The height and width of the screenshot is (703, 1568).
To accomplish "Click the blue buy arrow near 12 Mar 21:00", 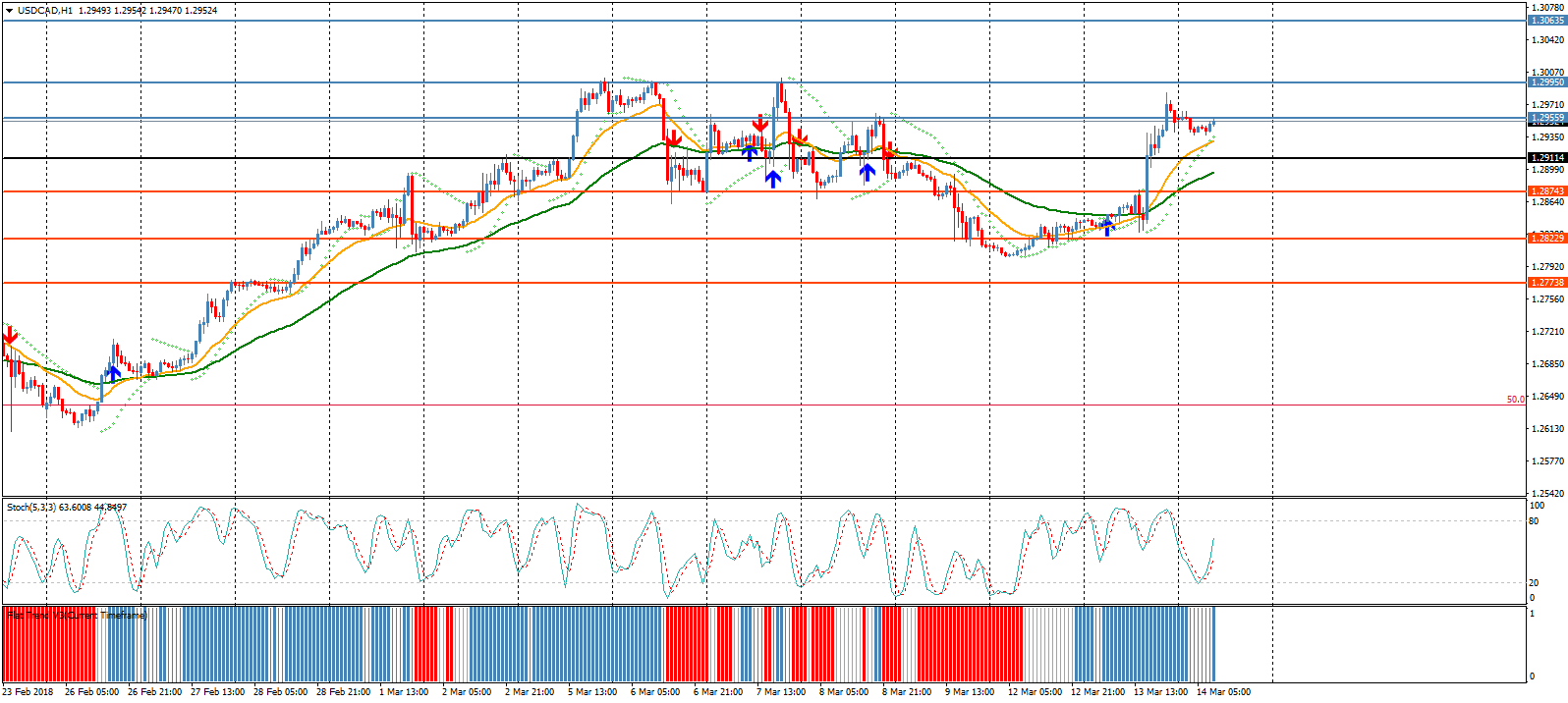I will [1107, 227].
